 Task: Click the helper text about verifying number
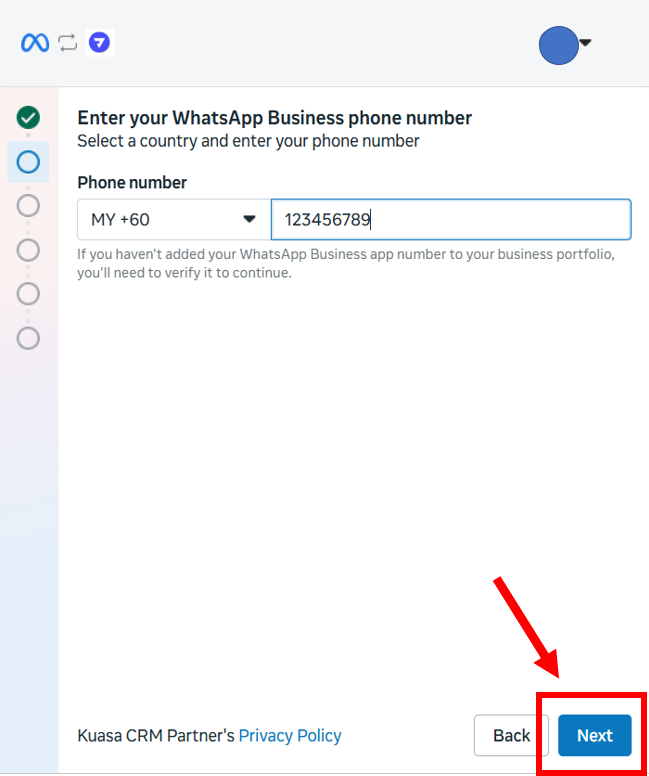(345, 263)
